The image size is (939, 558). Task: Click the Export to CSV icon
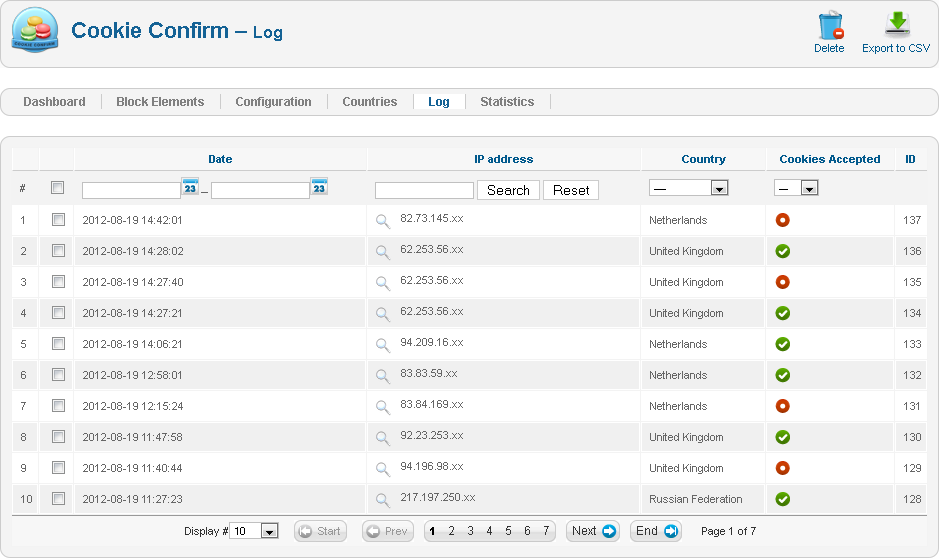point(896,24)
